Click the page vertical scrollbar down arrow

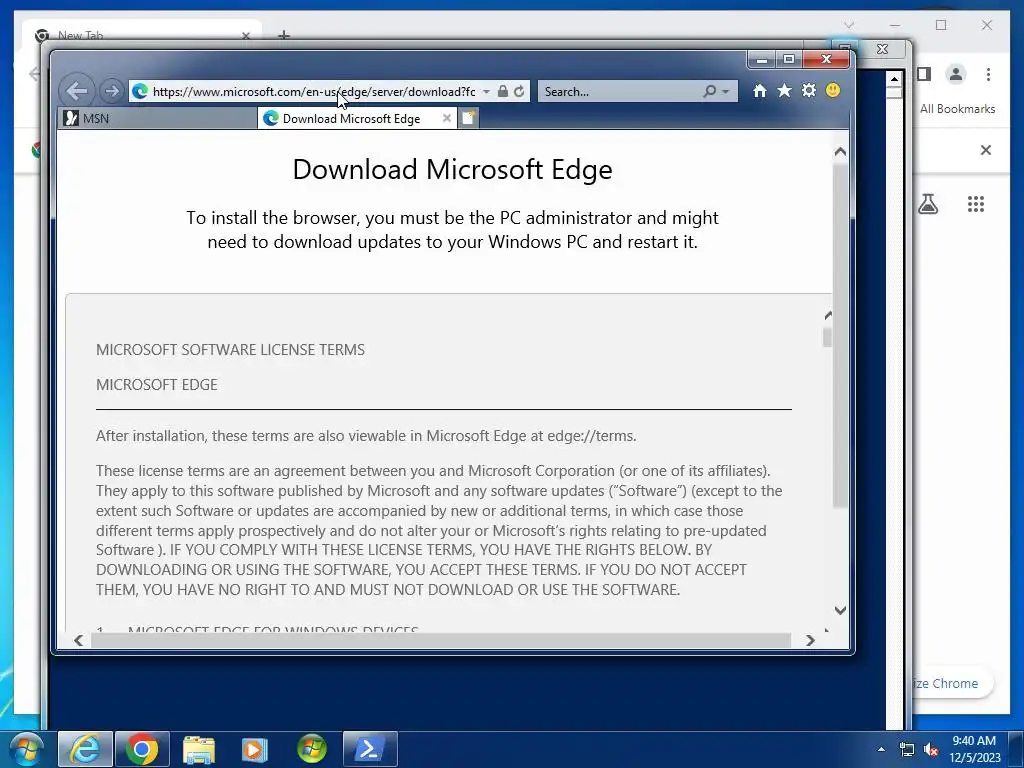point(840,610)
